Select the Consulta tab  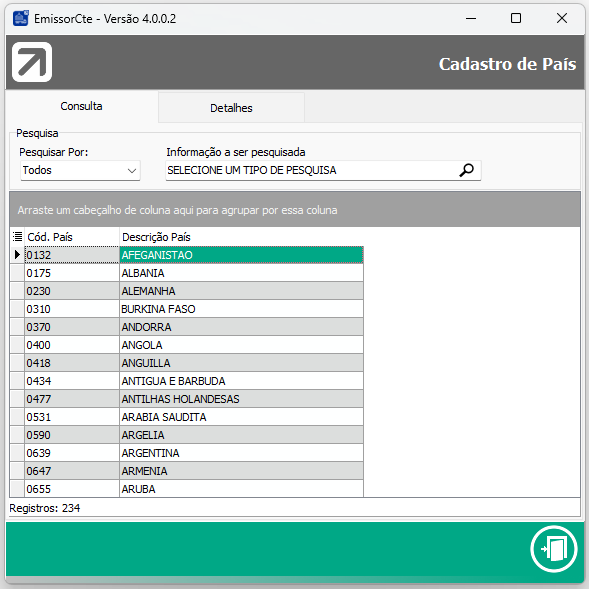[x=82, y=106]
